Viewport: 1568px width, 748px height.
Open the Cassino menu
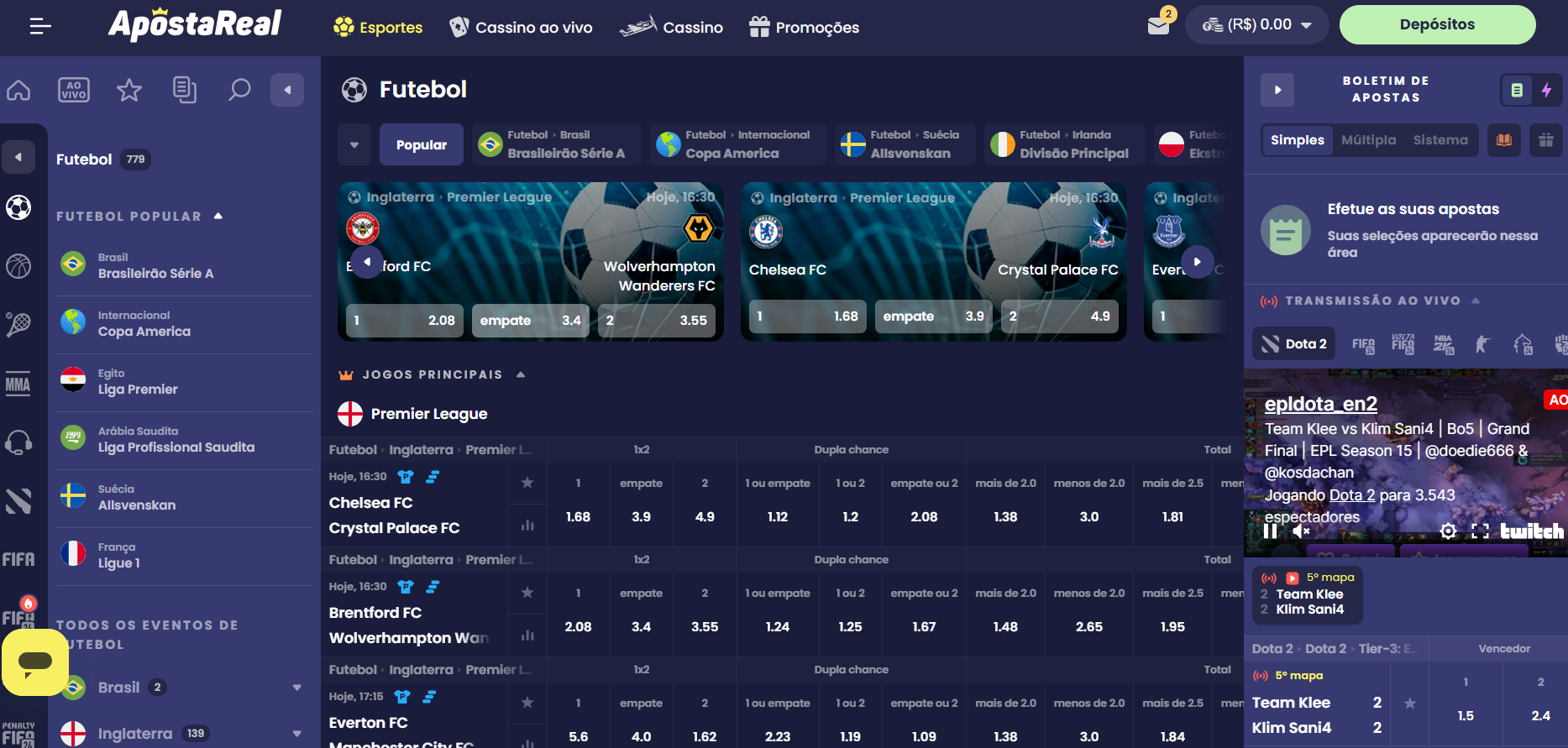tap(671, 27)
